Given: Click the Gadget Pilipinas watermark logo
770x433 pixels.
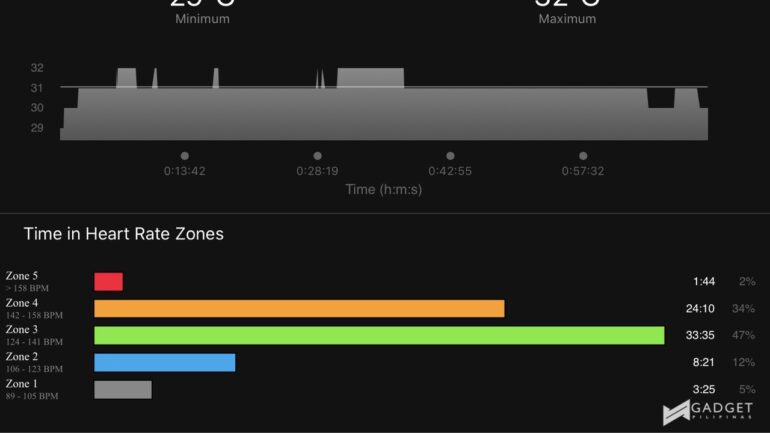Looking at the screenshot, I should click(708, 412).
